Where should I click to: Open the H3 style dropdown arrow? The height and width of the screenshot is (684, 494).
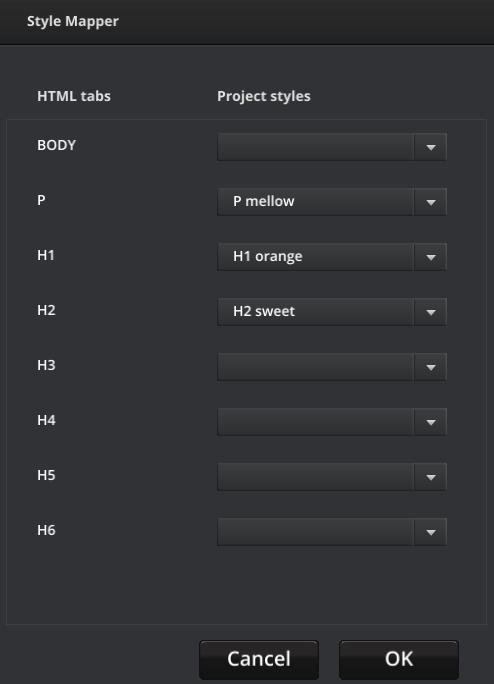(430, 367)
